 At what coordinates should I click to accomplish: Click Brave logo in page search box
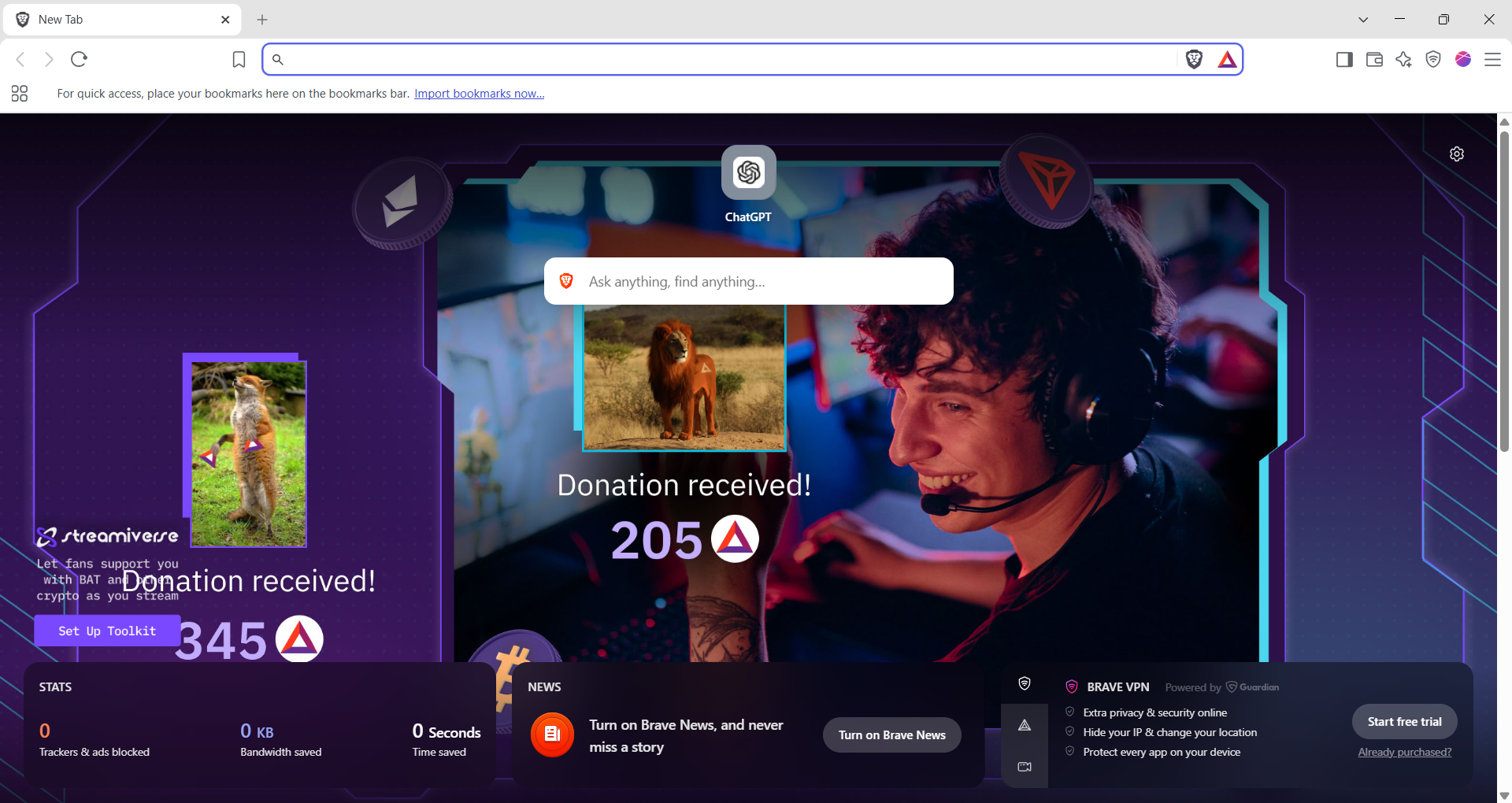pyautogui.click(x=566, y=281)
